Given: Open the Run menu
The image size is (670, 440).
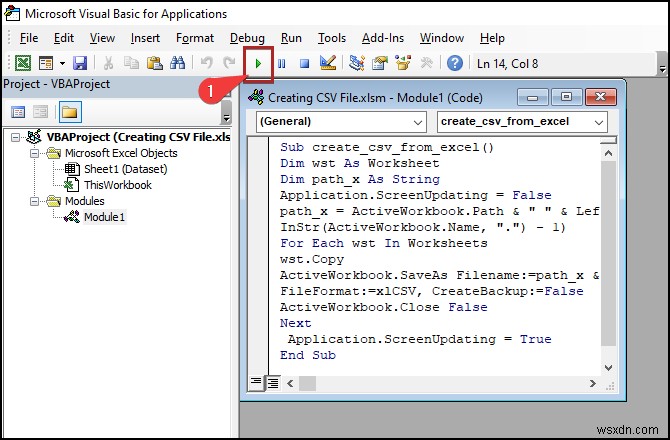Looking at the screenshot, I should [291, 38].
